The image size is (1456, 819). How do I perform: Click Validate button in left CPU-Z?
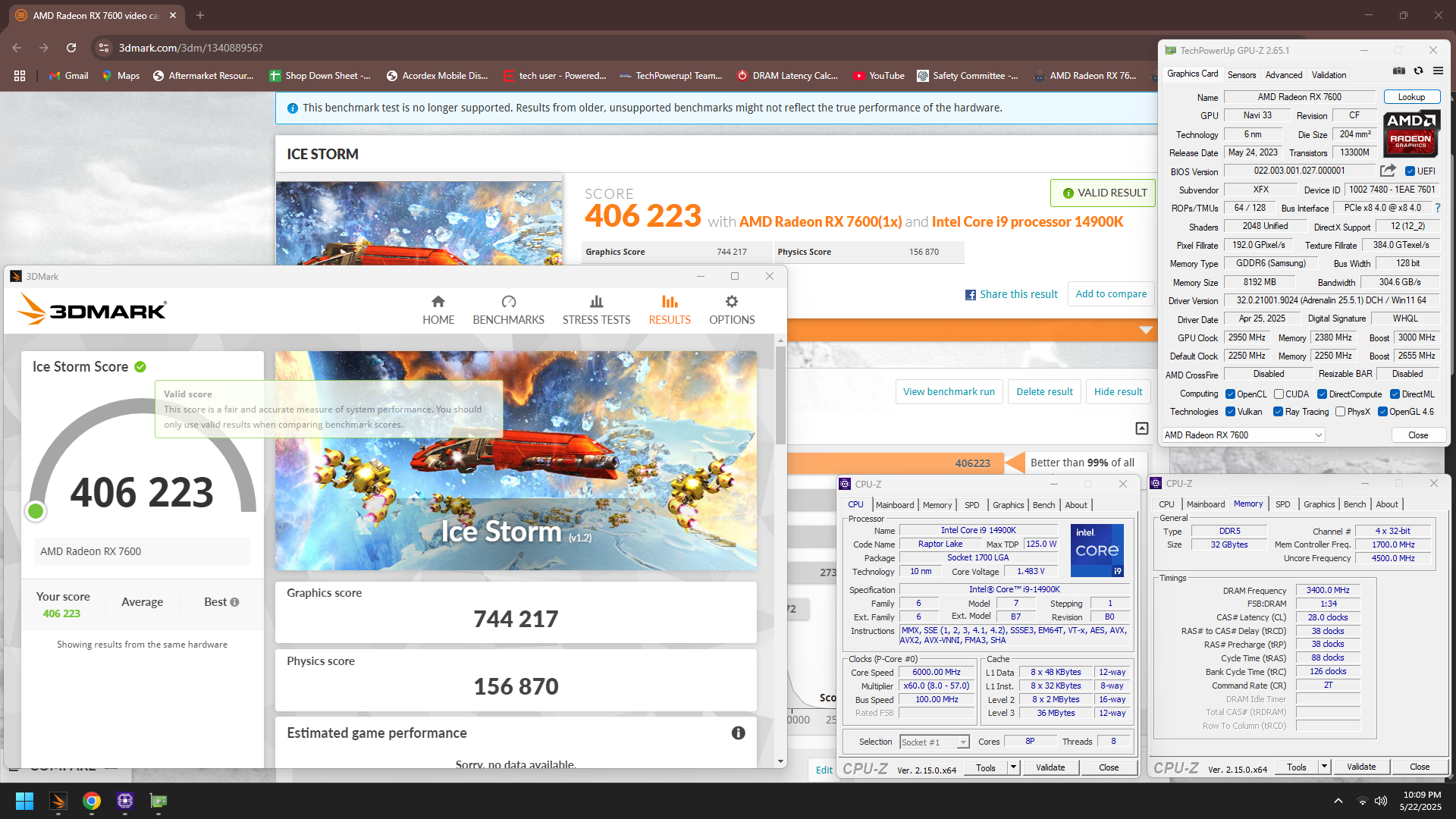(x=1050, y=767)
